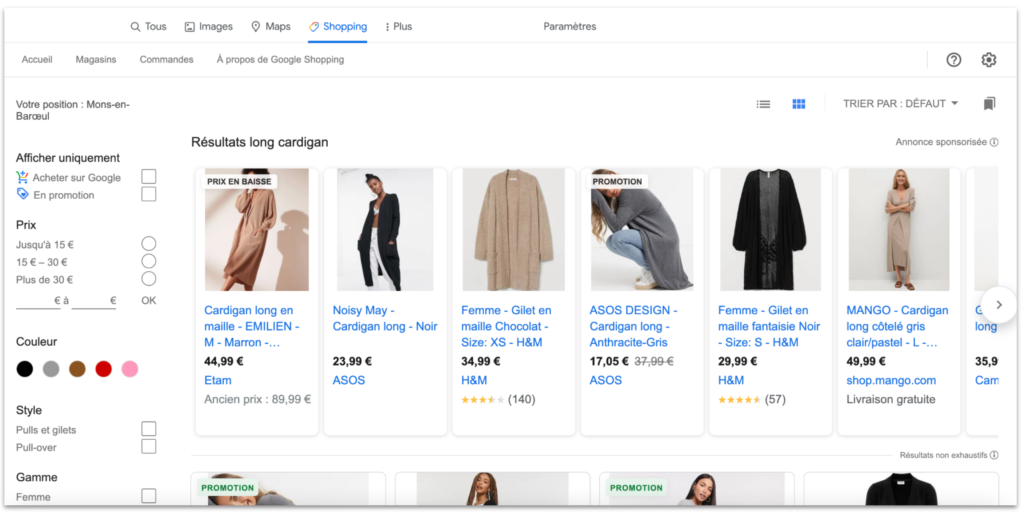
Task: Expand the Plus search menu
Action: tap(398, 27)
